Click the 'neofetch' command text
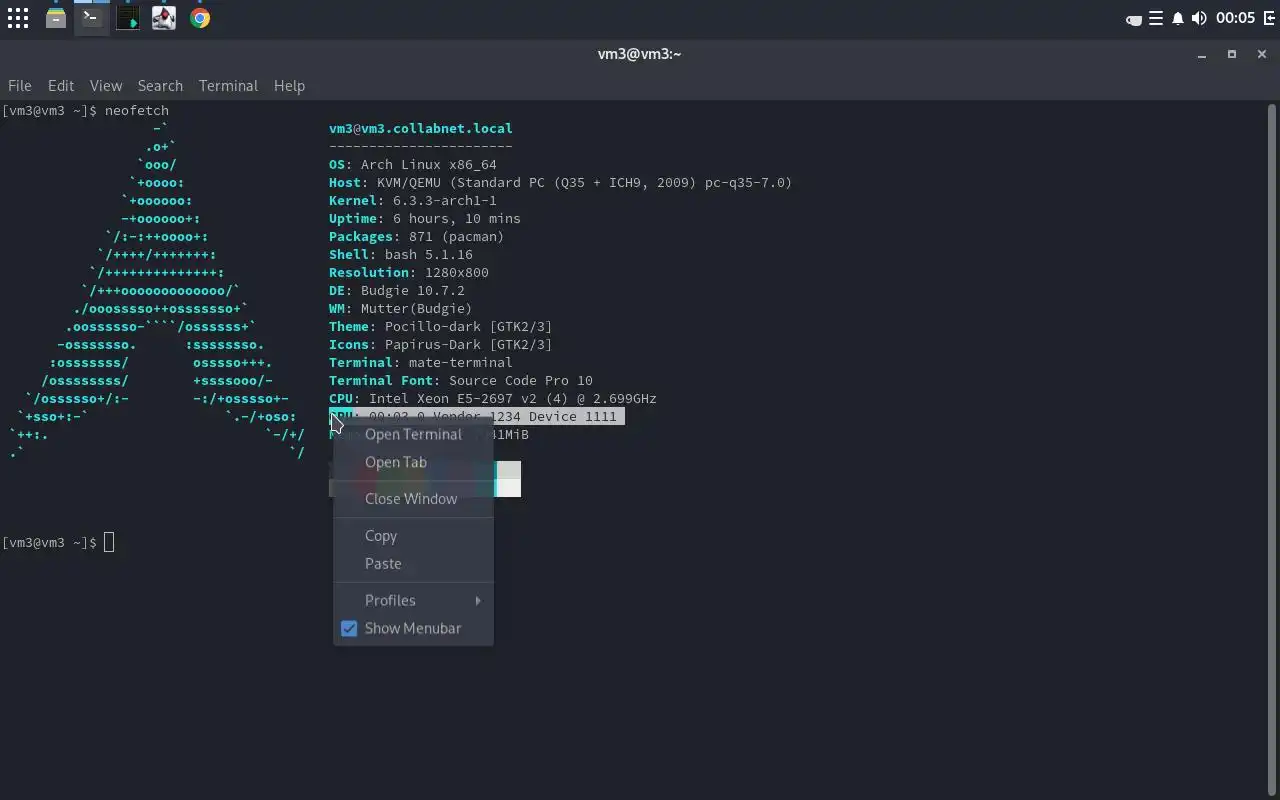This screenshot has width=1280, height=800. [137, 110]
